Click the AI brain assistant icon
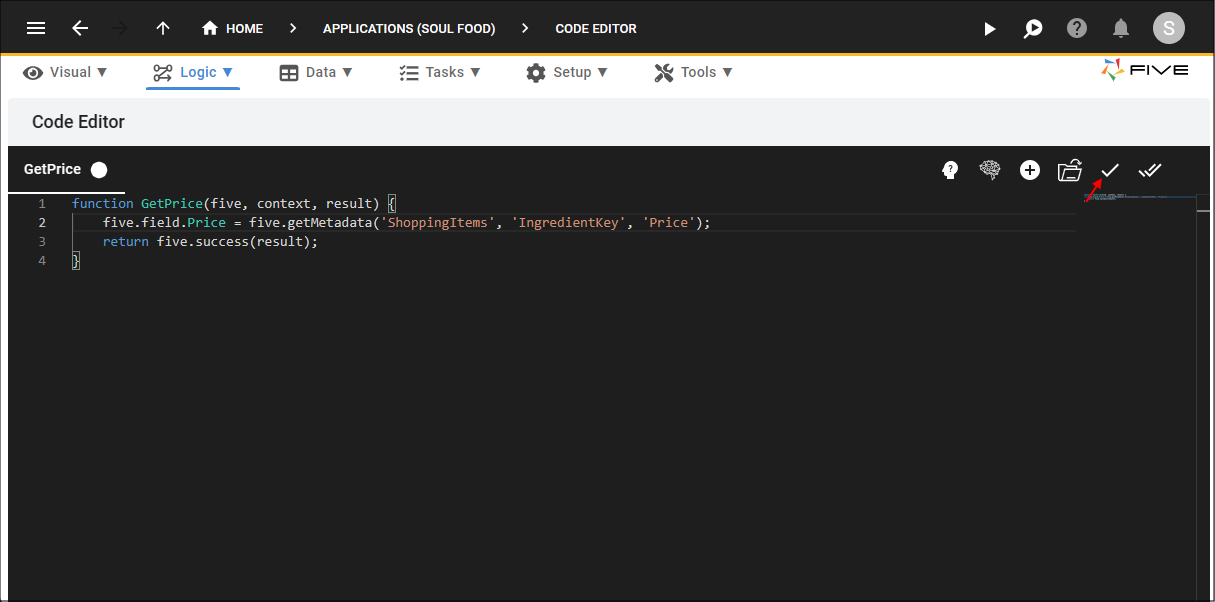Screen dimensions: 1215x602 click(990, 170)
